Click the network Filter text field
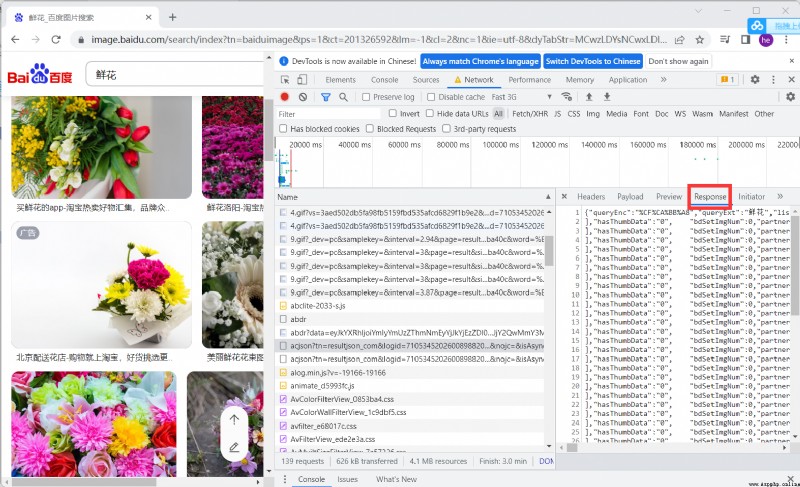Screen dimensions: 800x487 [328, 114]
